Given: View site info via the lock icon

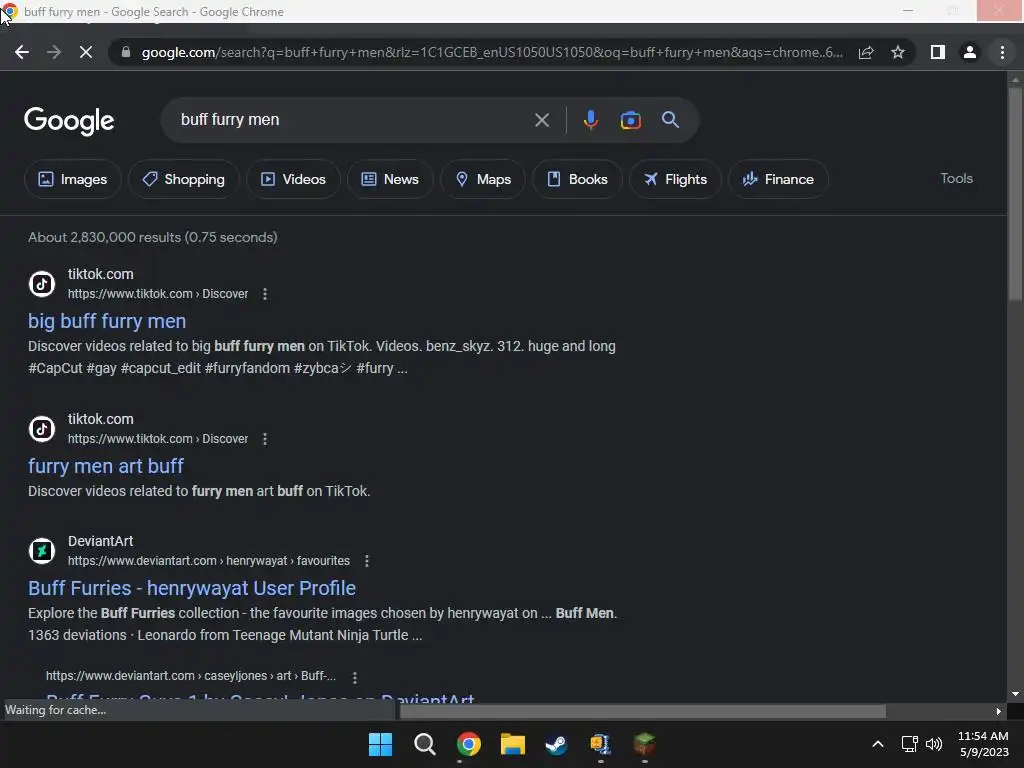Looking at the screenshot, I should coord(126,52).
